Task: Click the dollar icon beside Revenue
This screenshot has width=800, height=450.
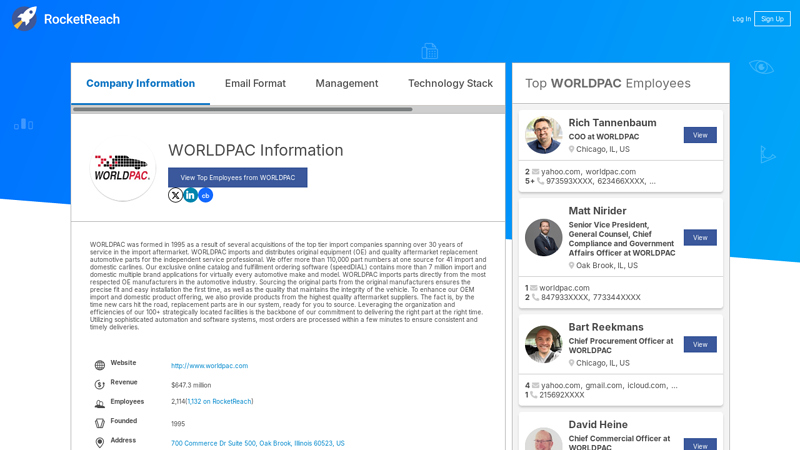Action: click(x=99, y=385)
